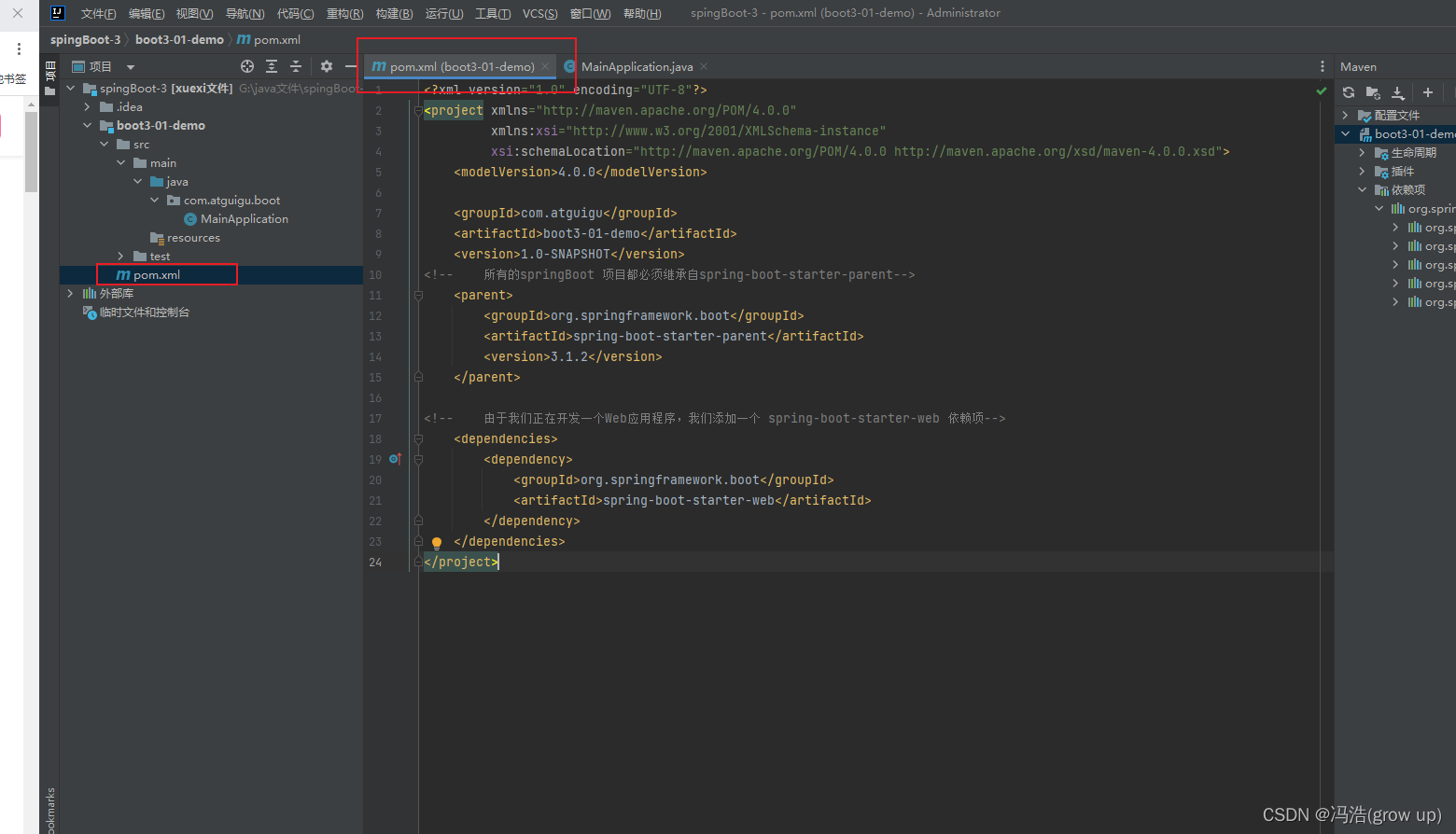Screen dimensions: 1456x834
Task: Open the 项目 view dropdown arrow
Action: coord(131,67)
